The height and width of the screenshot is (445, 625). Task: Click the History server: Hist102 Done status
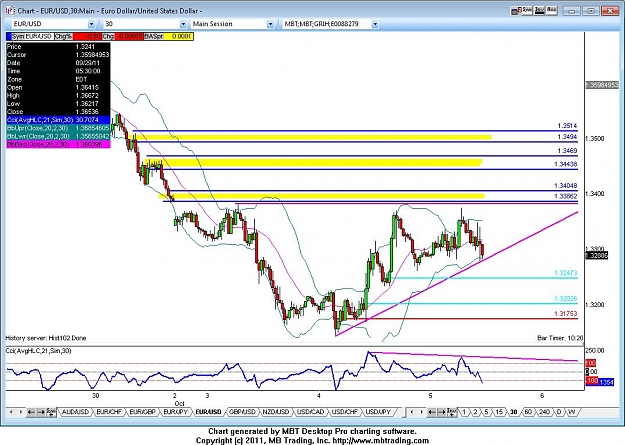46,338
